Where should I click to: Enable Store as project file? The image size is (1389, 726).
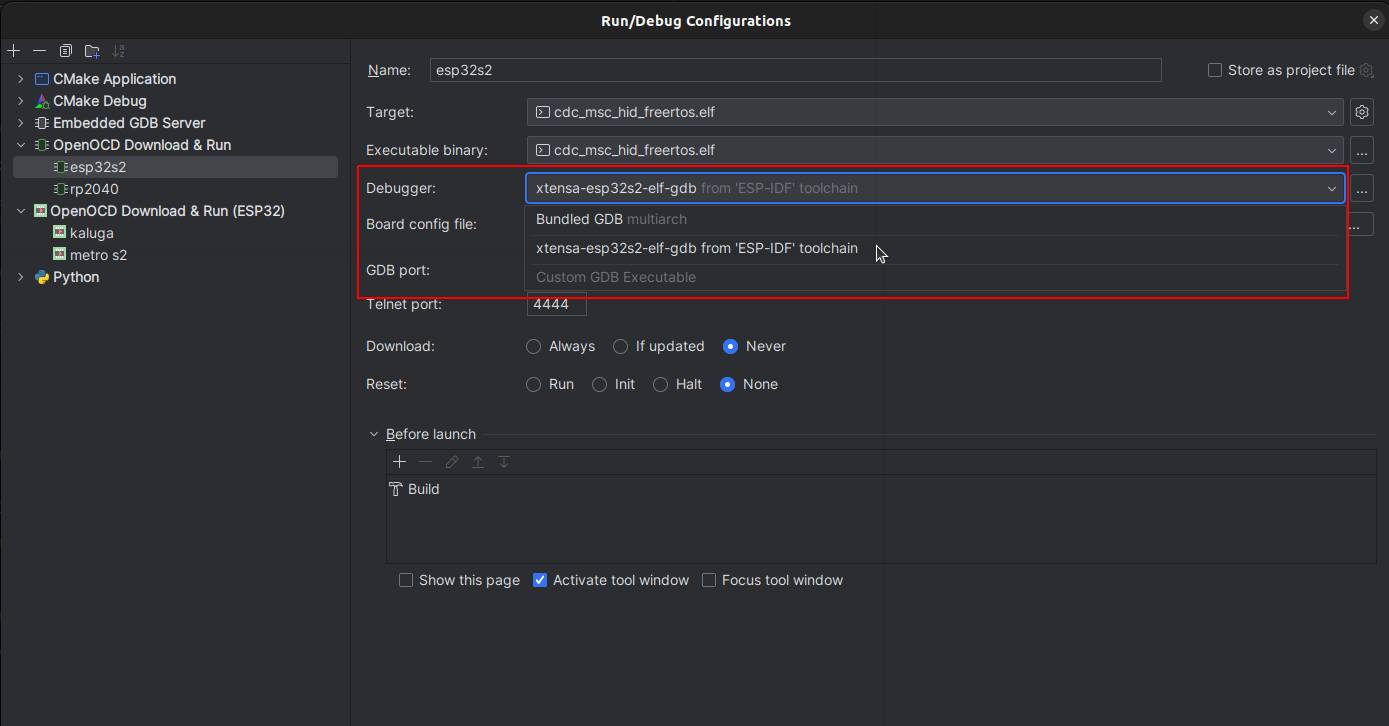coord(1215,70)
